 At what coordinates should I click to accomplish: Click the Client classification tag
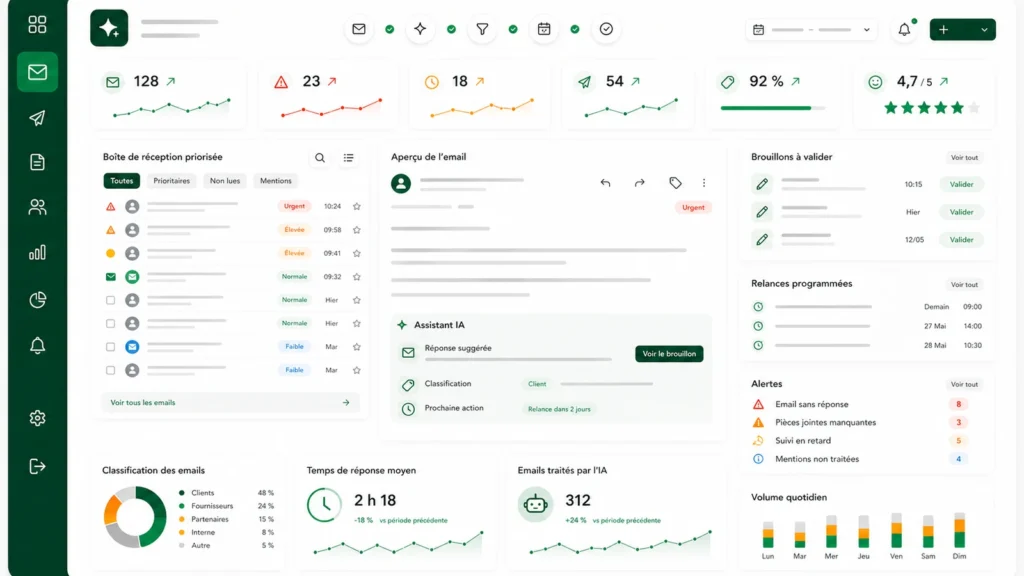[537, 384]
